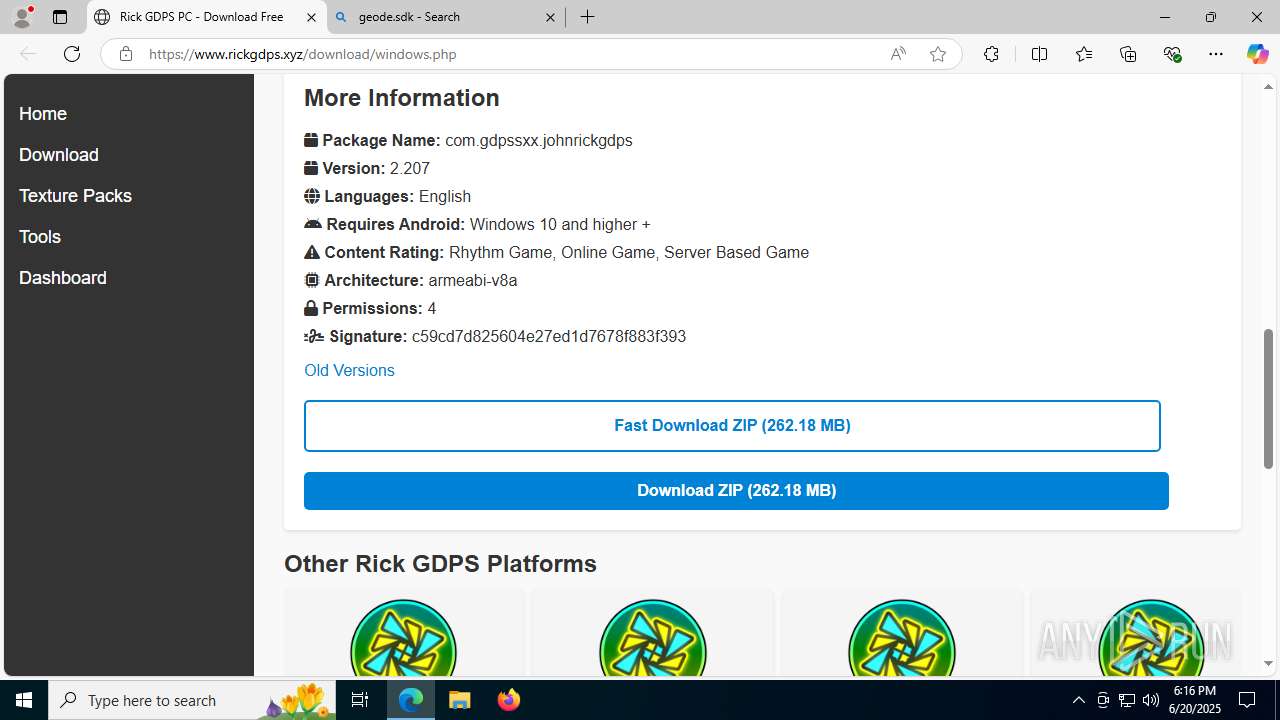Open the tab actions menu icon
1280x720 pixels.
point(60,17)
